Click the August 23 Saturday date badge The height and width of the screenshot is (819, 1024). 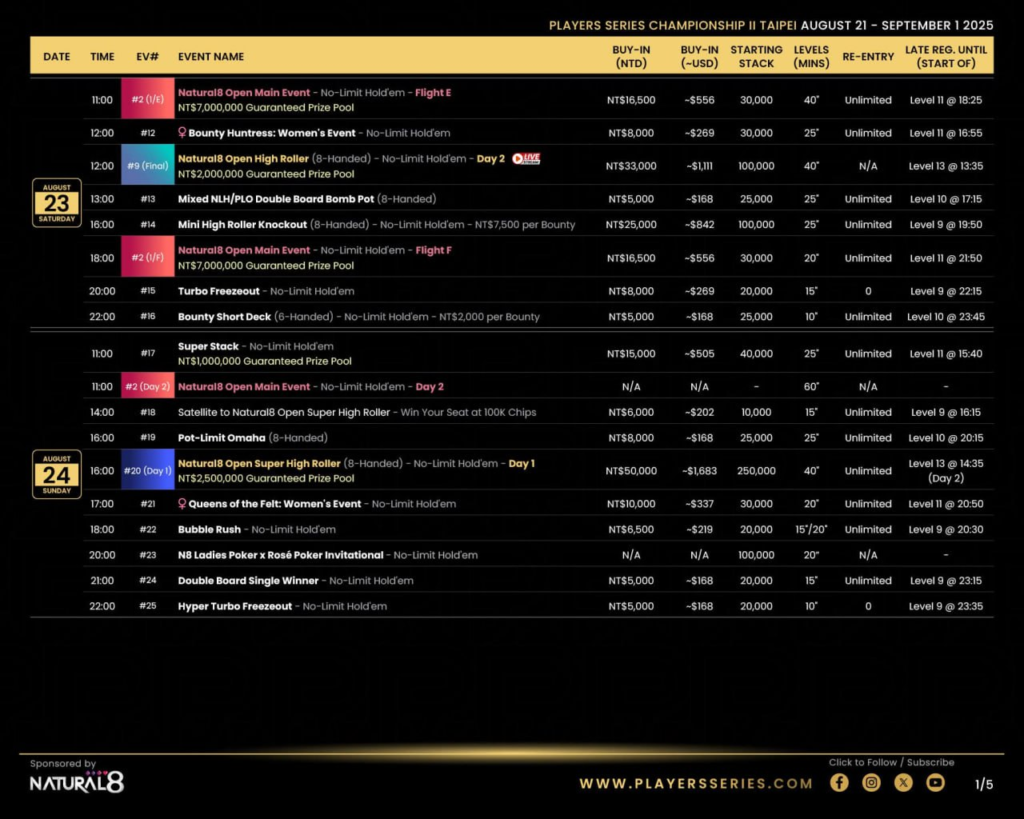(56, 203)
